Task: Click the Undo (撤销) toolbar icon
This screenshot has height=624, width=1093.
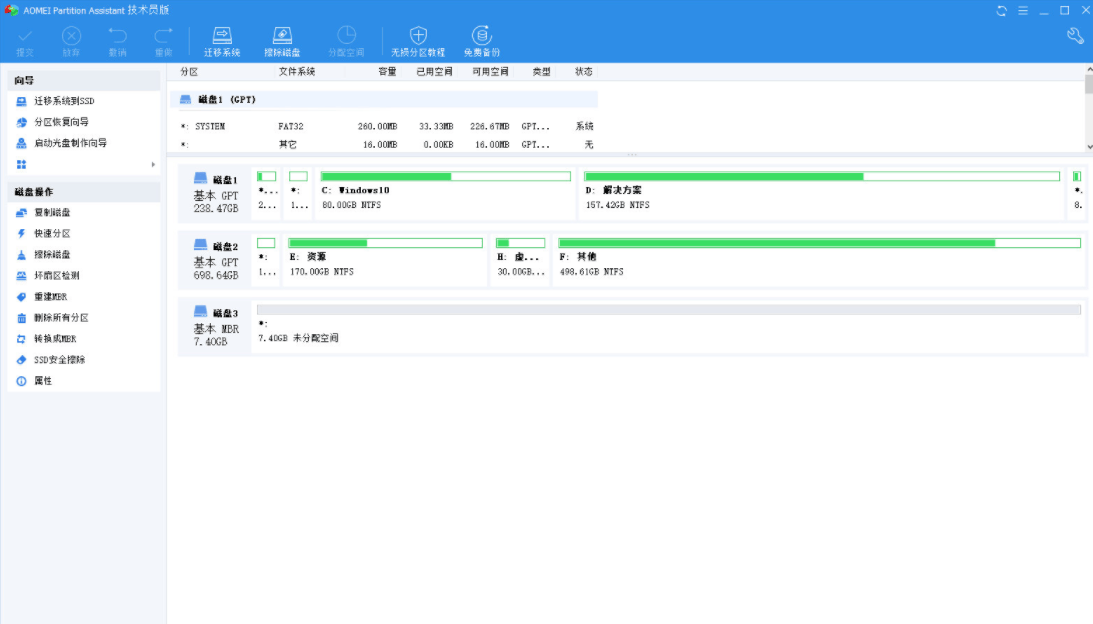Action: [x=117, y=37]
